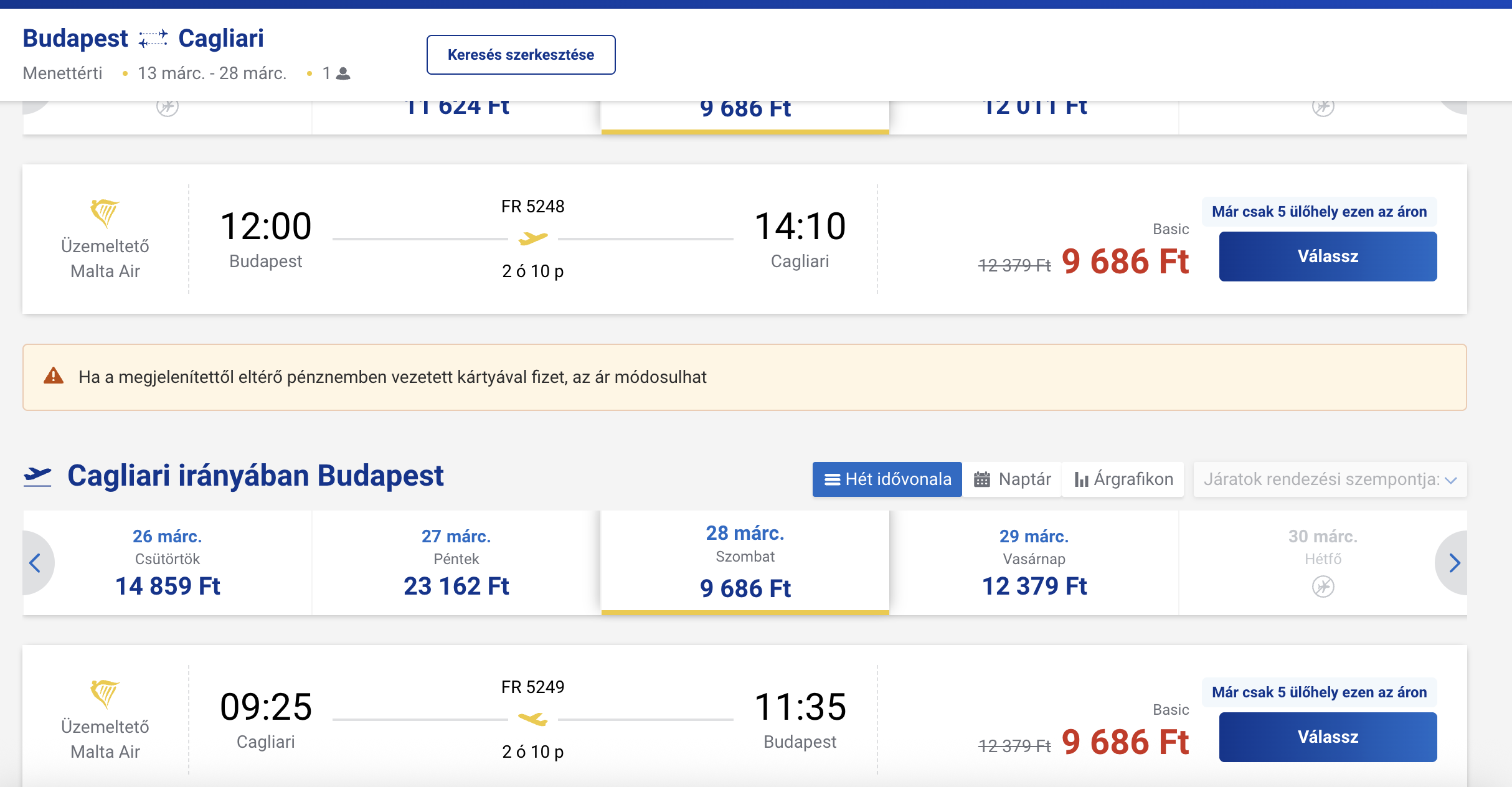Show later dates with the right arrow
The width and height of the screenshot is (1512, 787).
point(1454,563)
